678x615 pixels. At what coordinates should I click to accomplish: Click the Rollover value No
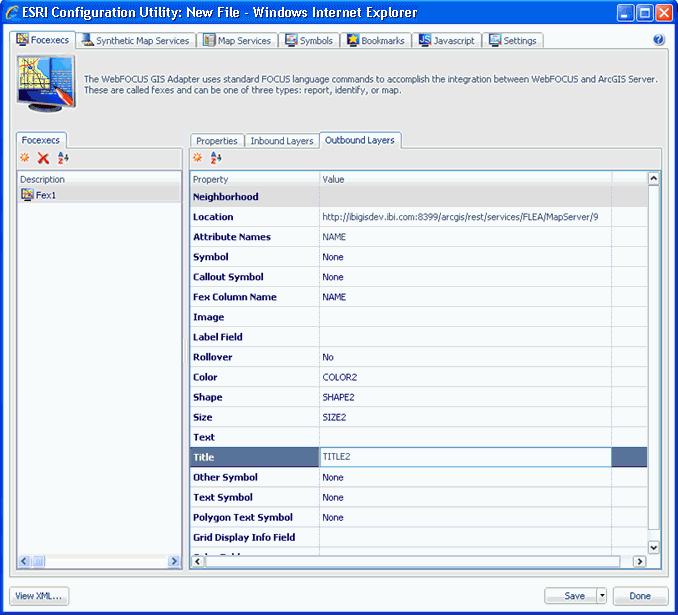coord(328,357)
